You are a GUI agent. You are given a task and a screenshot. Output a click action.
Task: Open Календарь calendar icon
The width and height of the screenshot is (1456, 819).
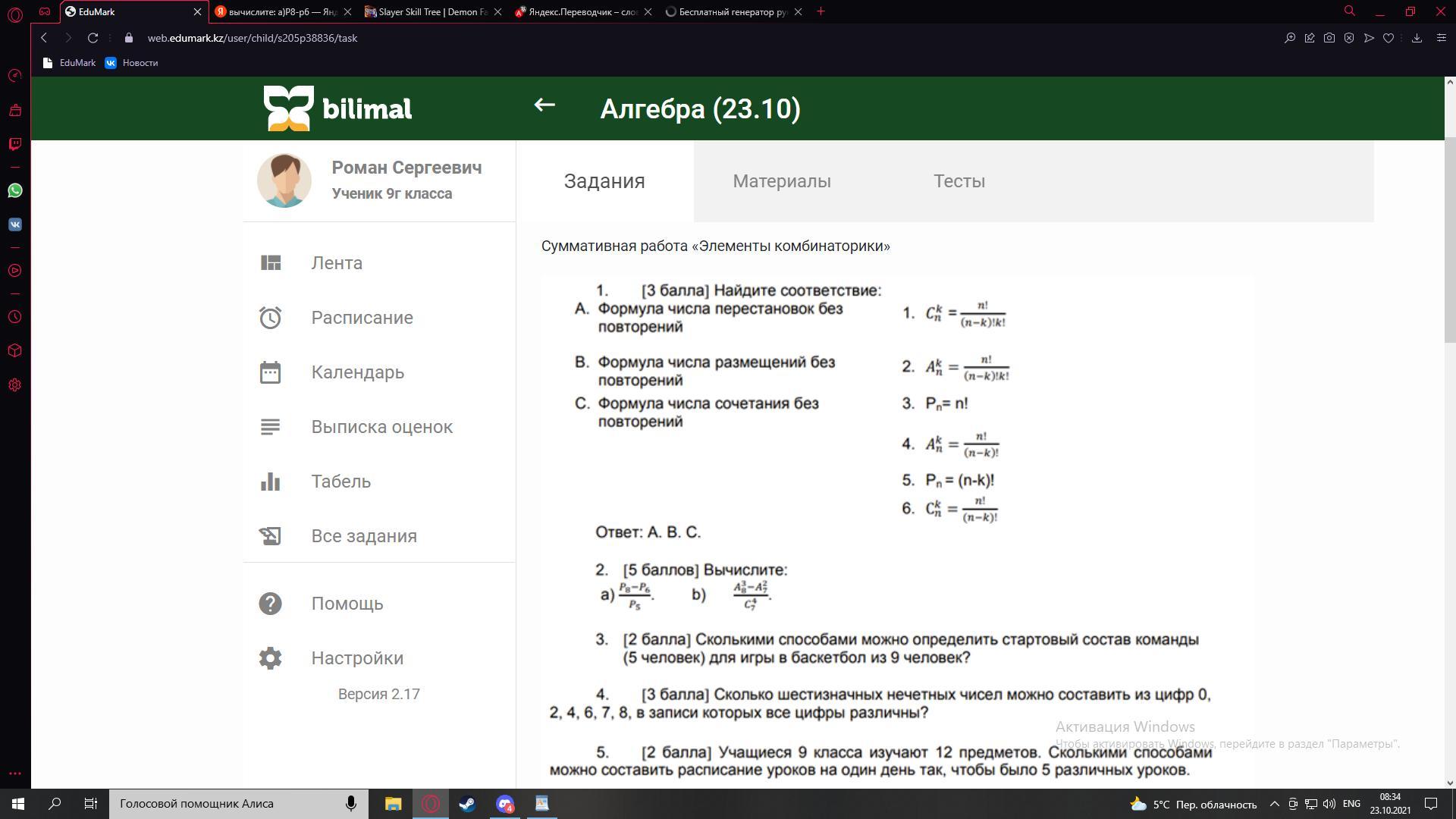[271, 372]
